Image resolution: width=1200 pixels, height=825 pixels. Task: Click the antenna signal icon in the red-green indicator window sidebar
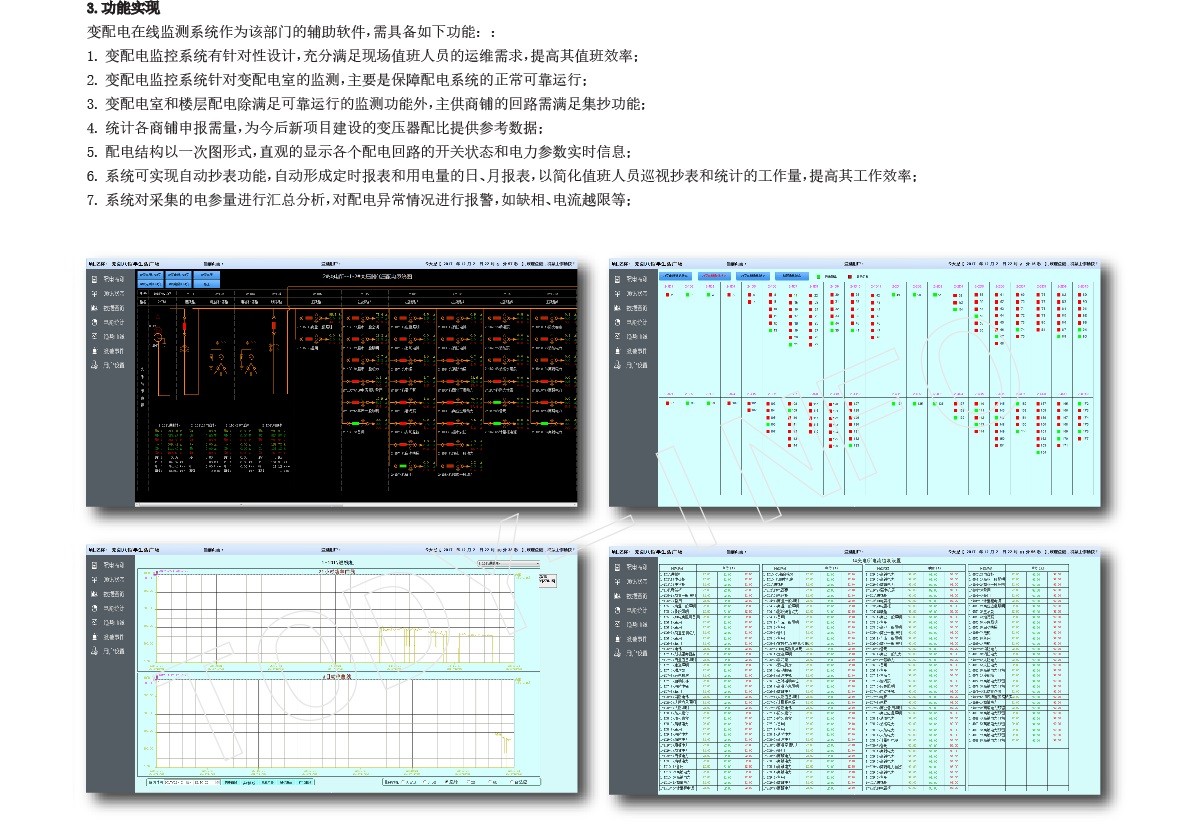[x=618, y=294]
